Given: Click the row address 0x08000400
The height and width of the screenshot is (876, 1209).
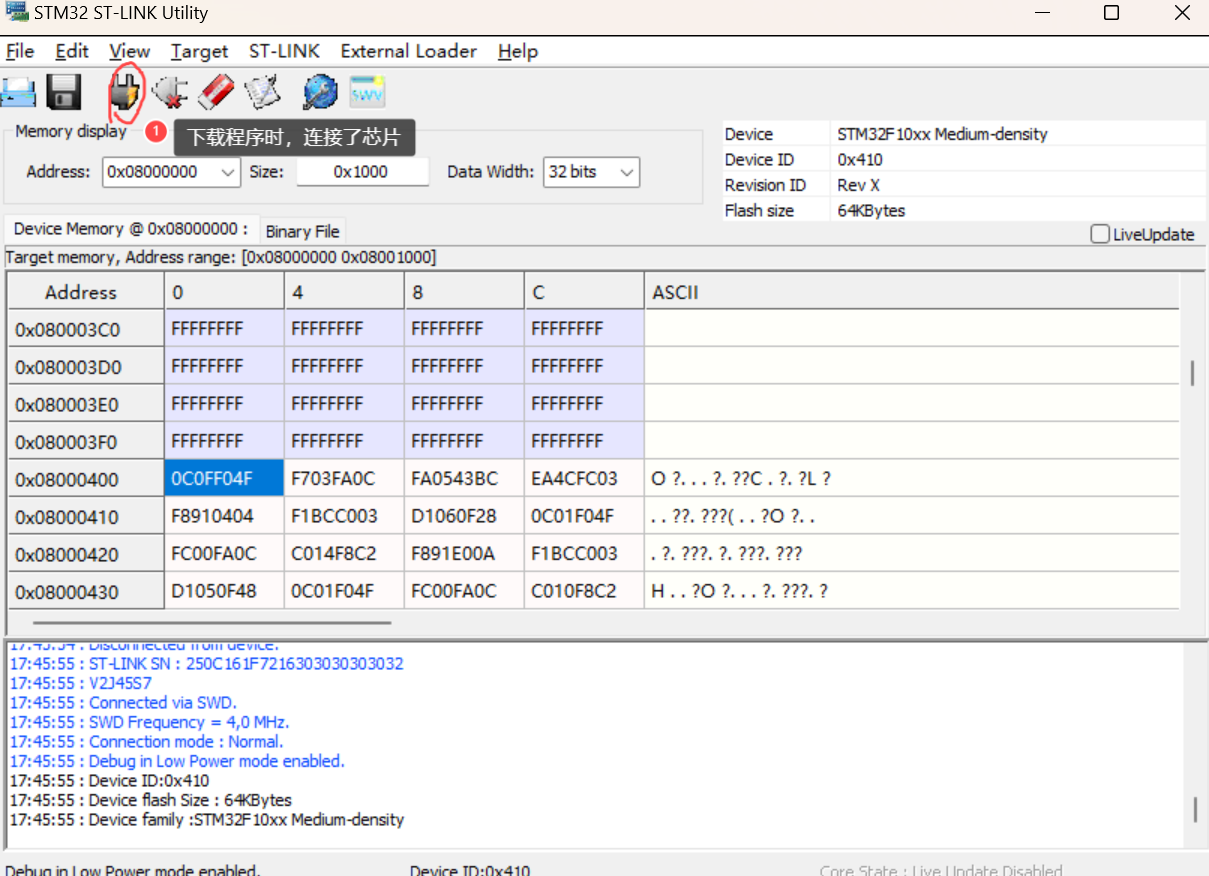Looking at the screenshot, I should click(x=86, y=480).
